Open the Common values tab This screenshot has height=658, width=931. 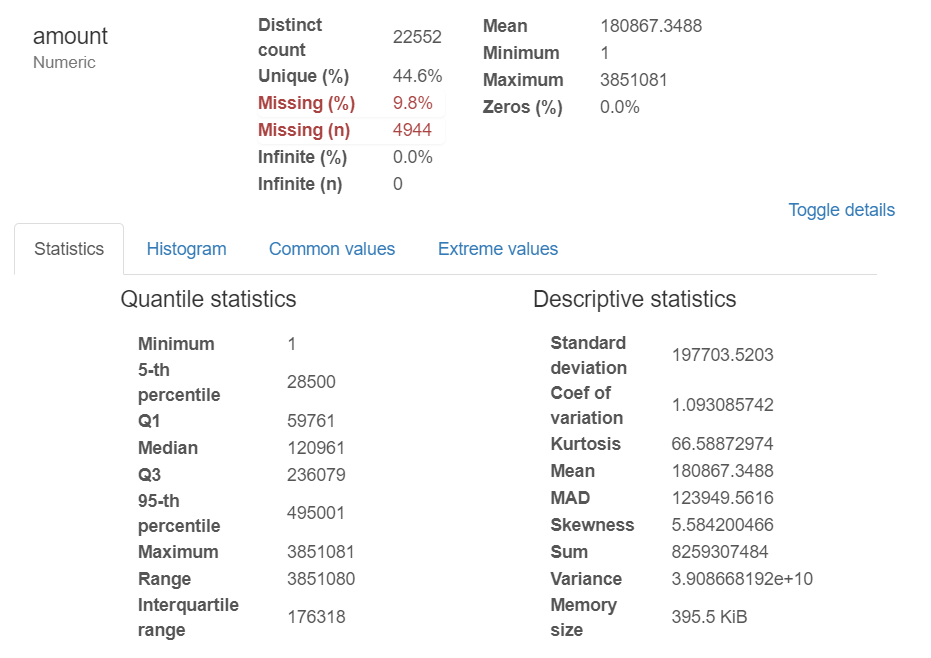[332, 248]
